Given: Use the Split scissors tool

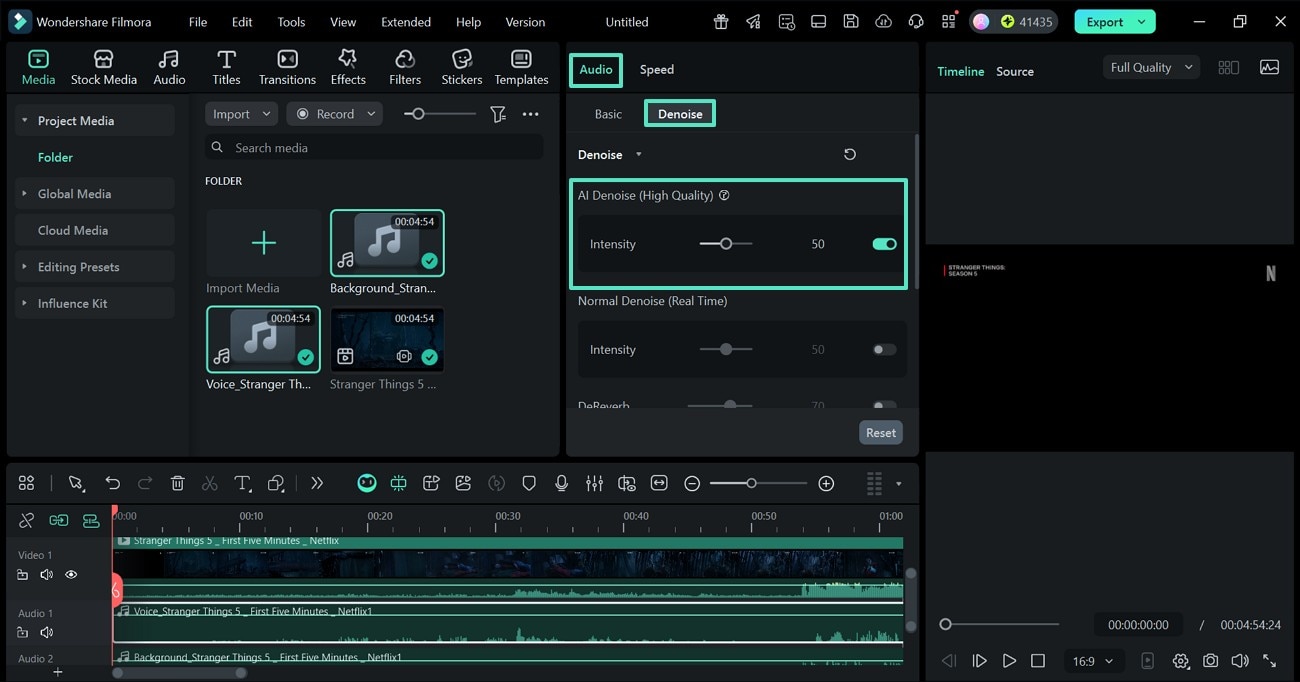Looking at the screenshot, I should coord(210,483).
